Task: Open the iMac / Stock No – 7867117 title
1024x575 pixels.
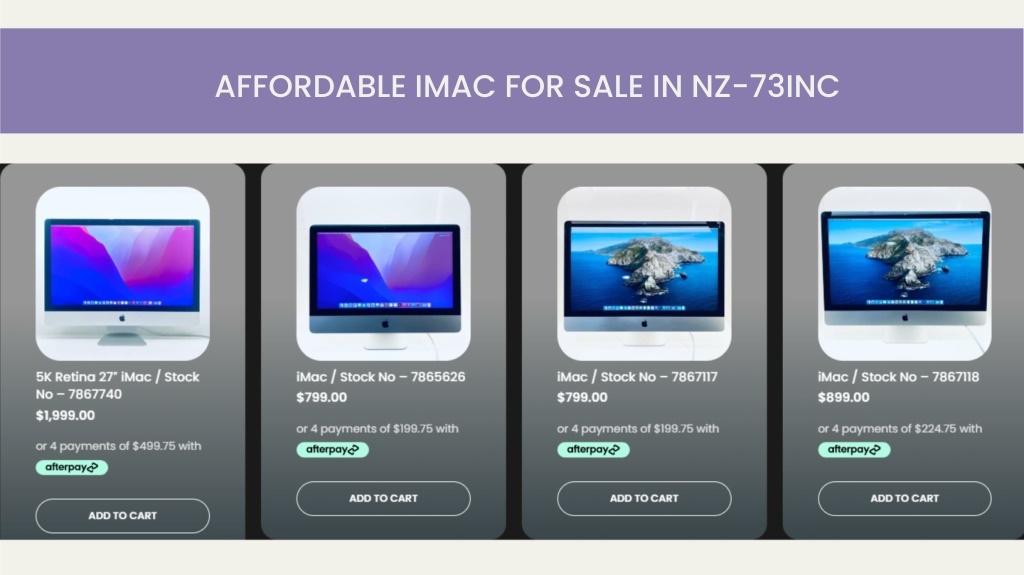Action: pyautogui.click(x=637, y=377)
